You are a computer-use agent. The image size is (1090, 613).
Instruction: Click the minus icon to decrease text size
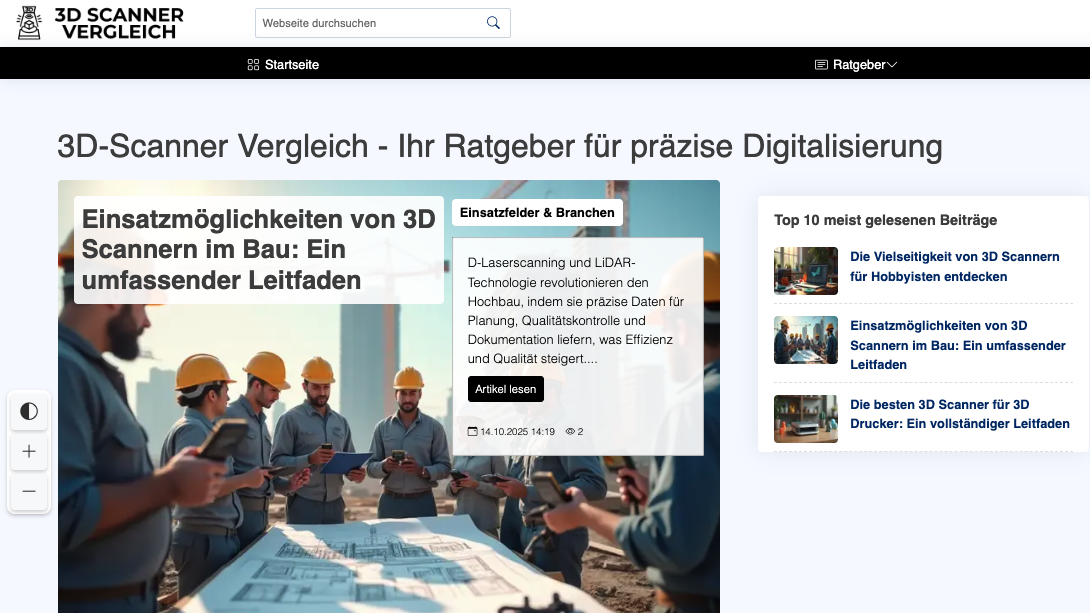tap(29, 492)
